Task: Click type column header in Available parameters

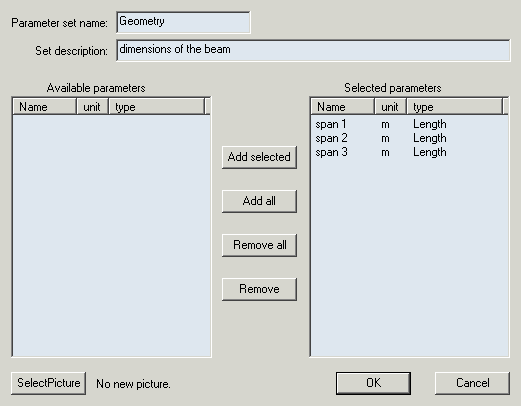Action: (x=156, y=107)
